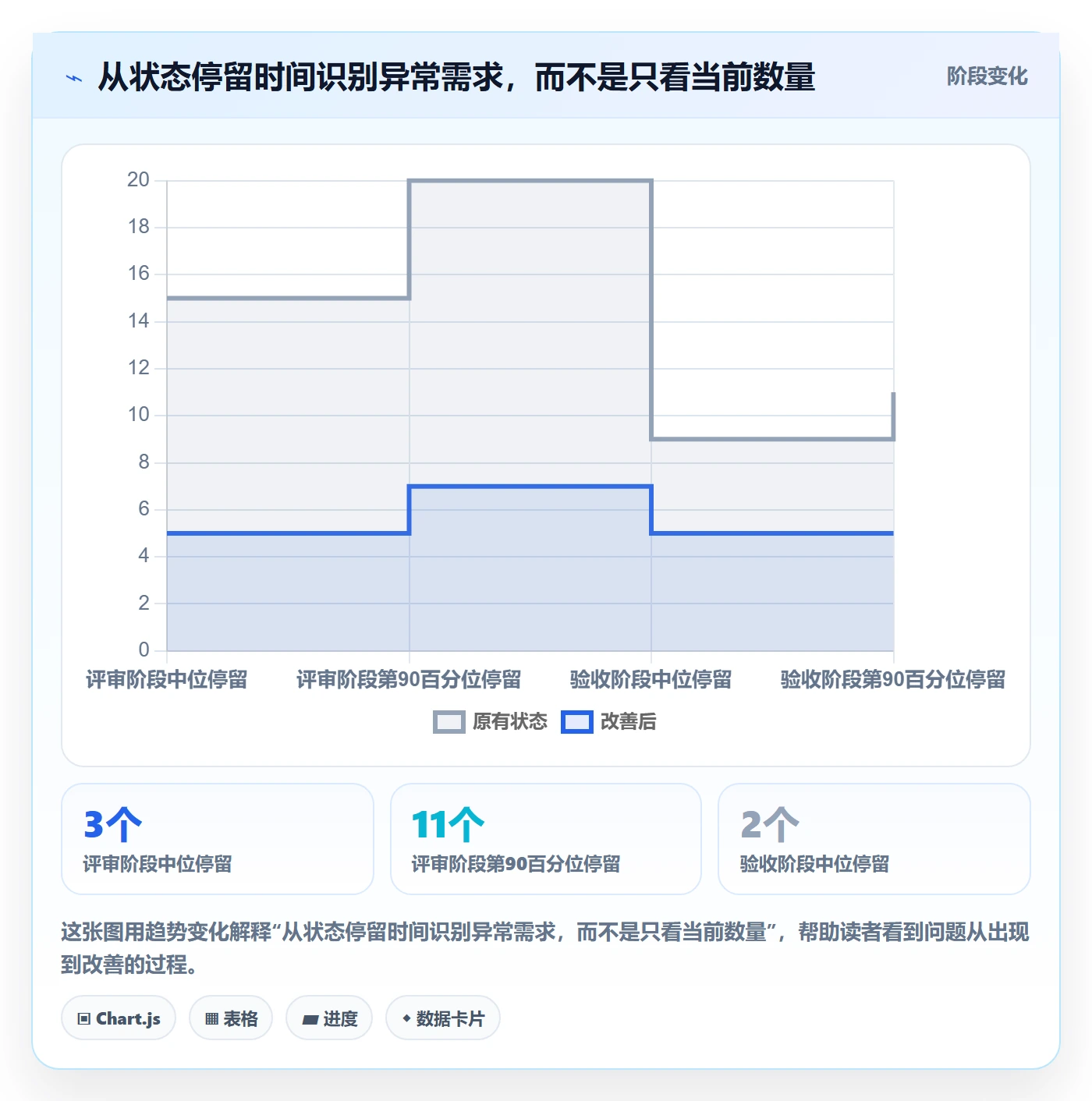Click the 改善后 legend text

click(628, 722)
